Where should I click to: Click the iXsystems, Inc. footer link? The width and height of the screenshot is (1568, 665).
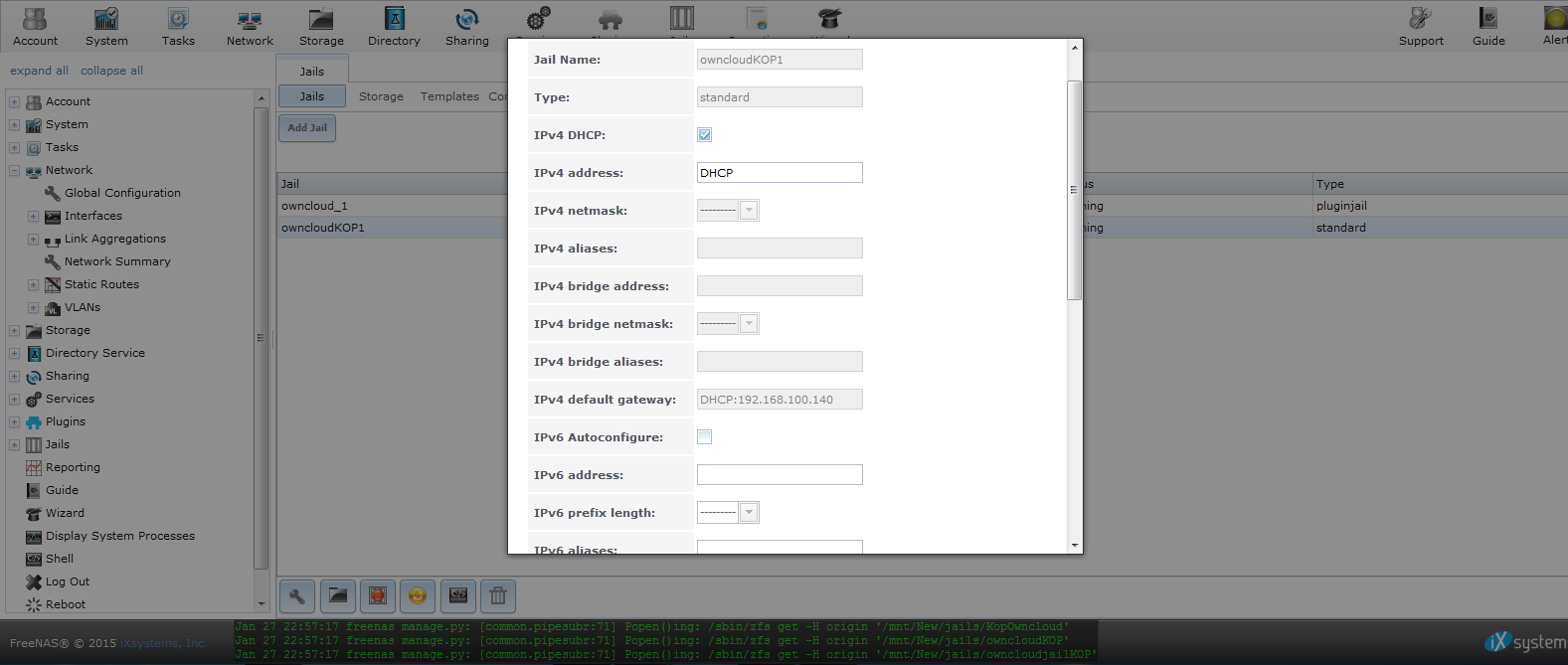coord(164,643)
